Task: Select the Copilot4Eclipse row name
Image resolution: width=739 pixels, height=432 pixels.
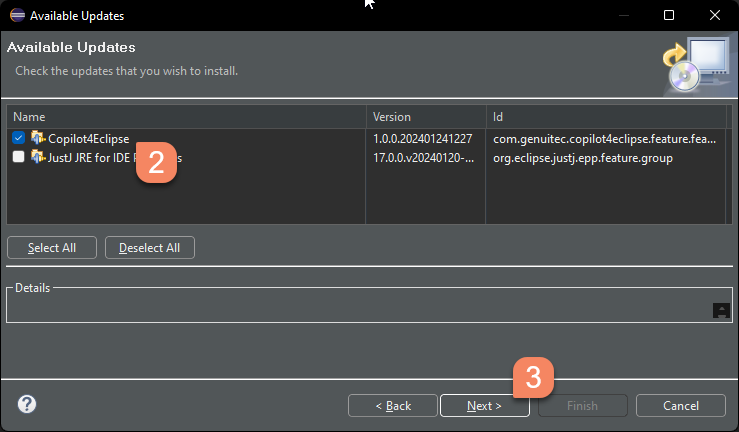Action: coord(89,139)
